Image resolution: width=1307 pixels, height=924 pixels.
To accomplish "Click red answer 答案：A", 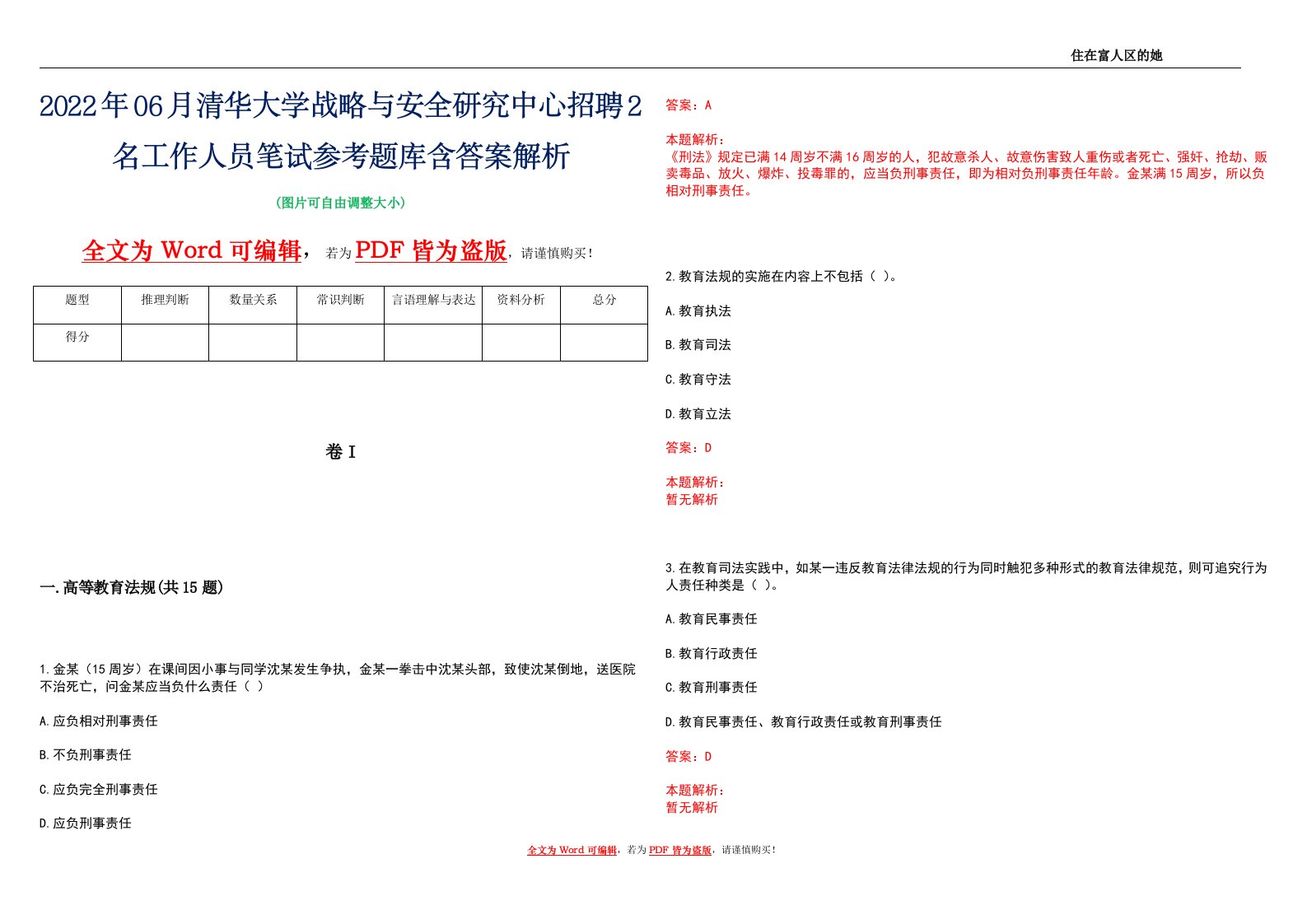I will pyautogui.click(x=689, y=105).
